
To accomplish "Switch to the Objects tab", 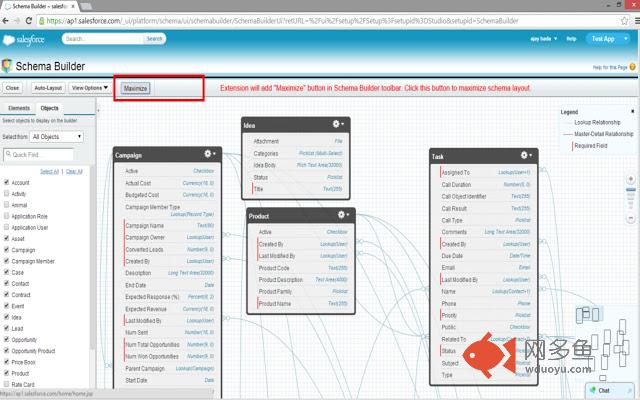I will tap(49, 108).
